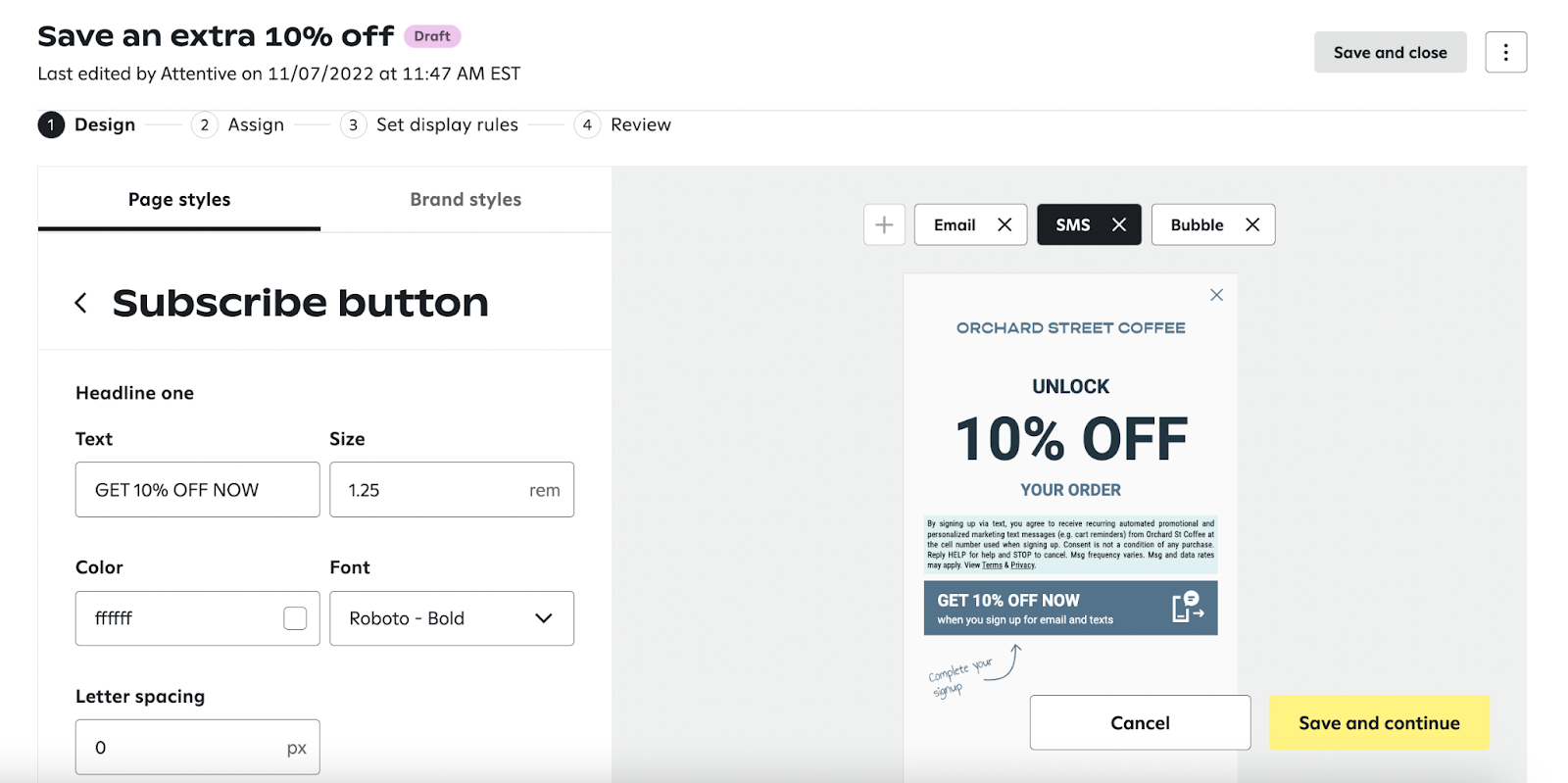This screenshot has width=1568, height=783.
Task: Remove the SMS page with its X
Action: tap(1119, 224)
